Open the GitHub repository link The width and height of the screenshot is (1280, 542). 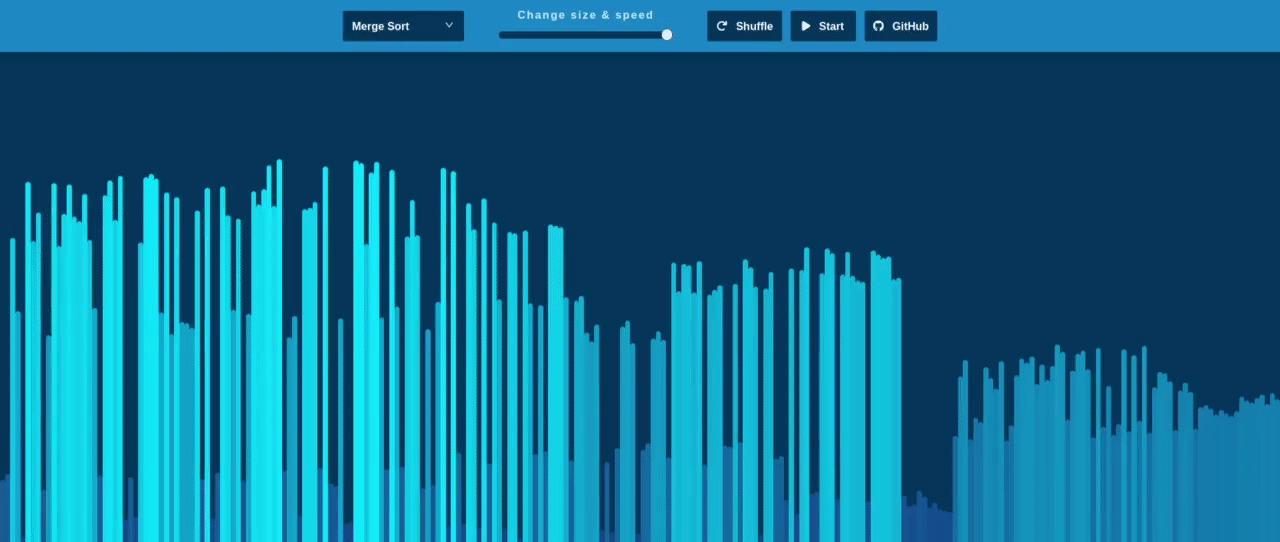click(x=900, y=26)
